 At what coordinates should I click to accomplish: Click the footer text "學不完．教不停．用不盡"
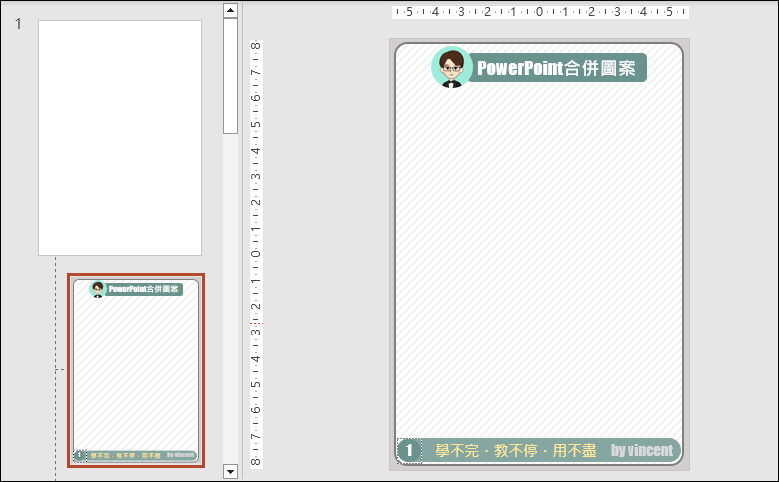click(x=516, y=451)
